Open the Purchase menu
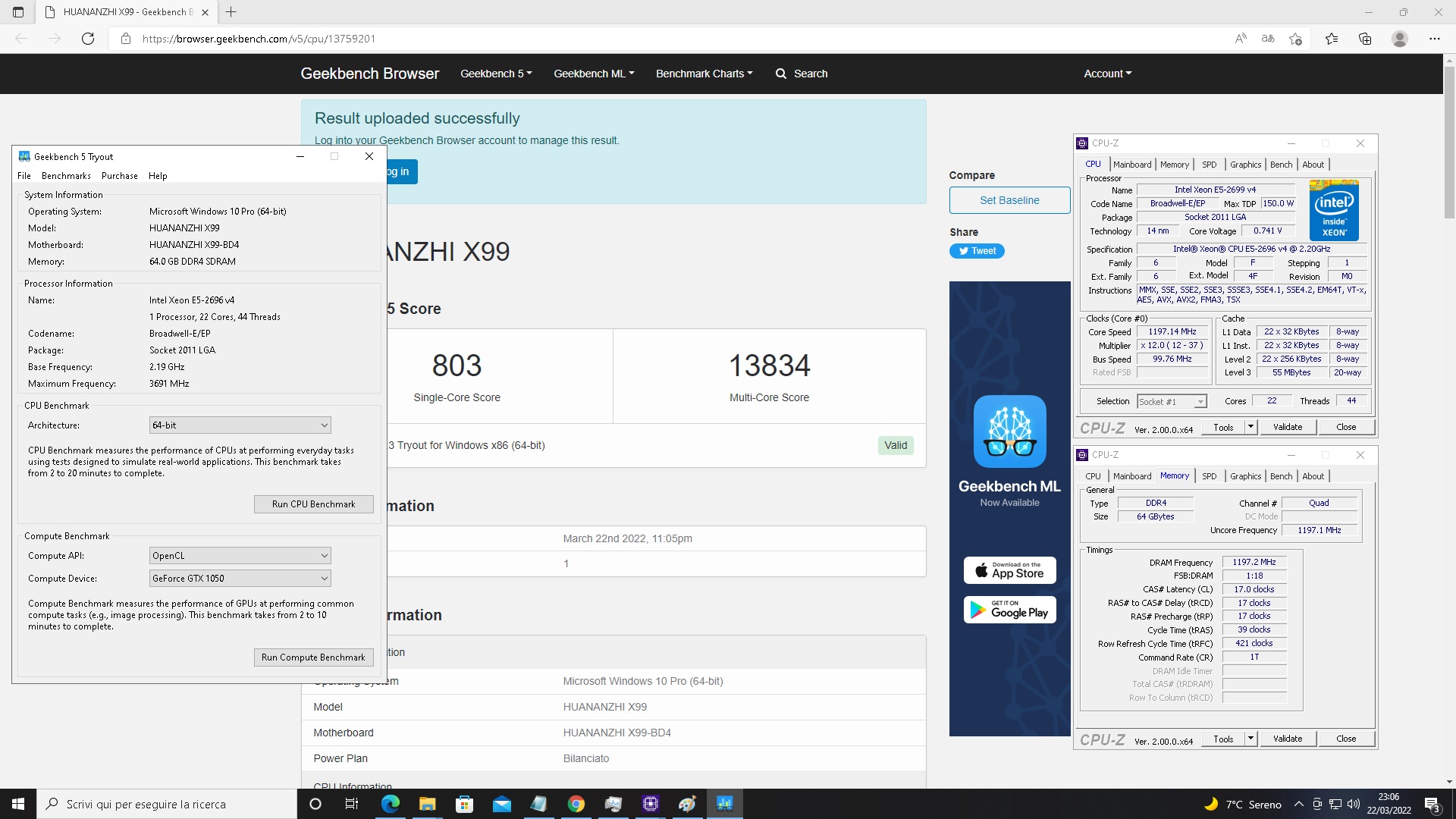The image size is (1456, 819). (x=120, y=176)
